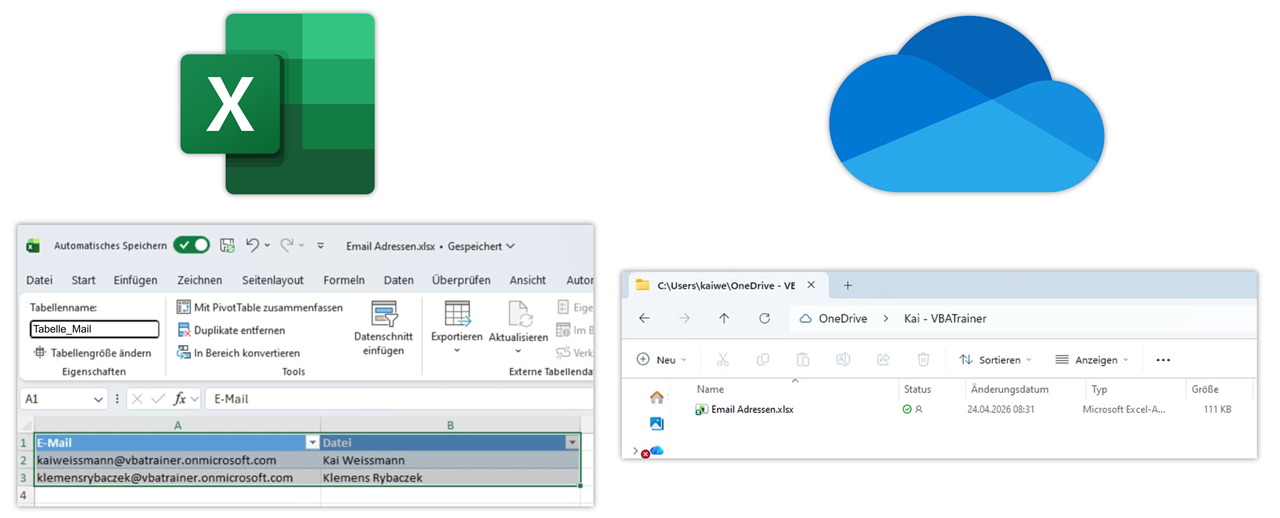1280x518 pixels.
Task: Switch to the Seitenlayout ribbon tab
Action: pos(273,280)
